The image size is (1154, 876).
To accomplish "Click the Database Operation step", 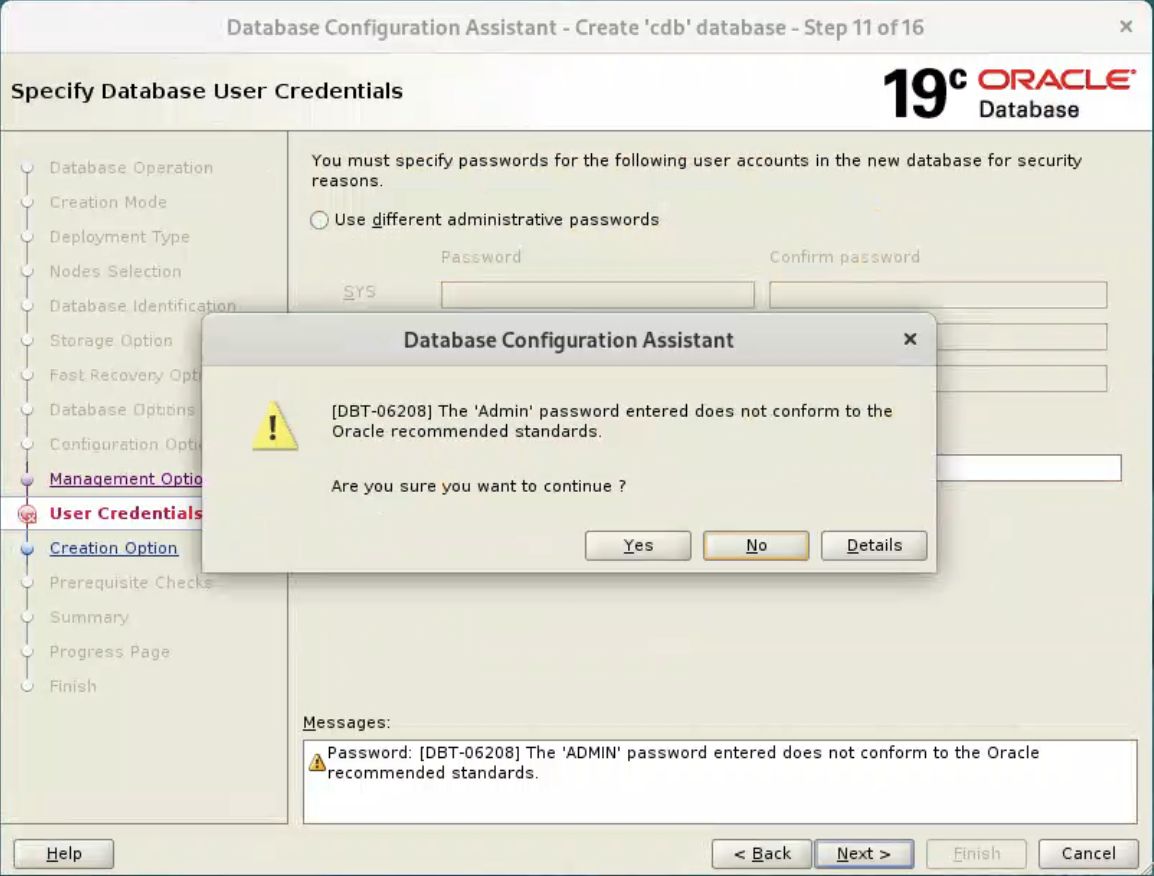I will [131, 168].
